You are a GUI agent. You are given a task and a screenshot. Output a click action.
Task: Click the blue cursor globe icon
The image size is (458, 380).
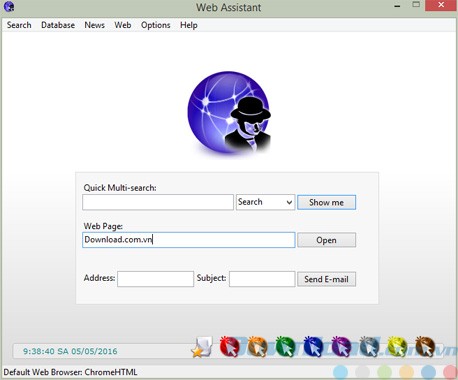(313, 347)
